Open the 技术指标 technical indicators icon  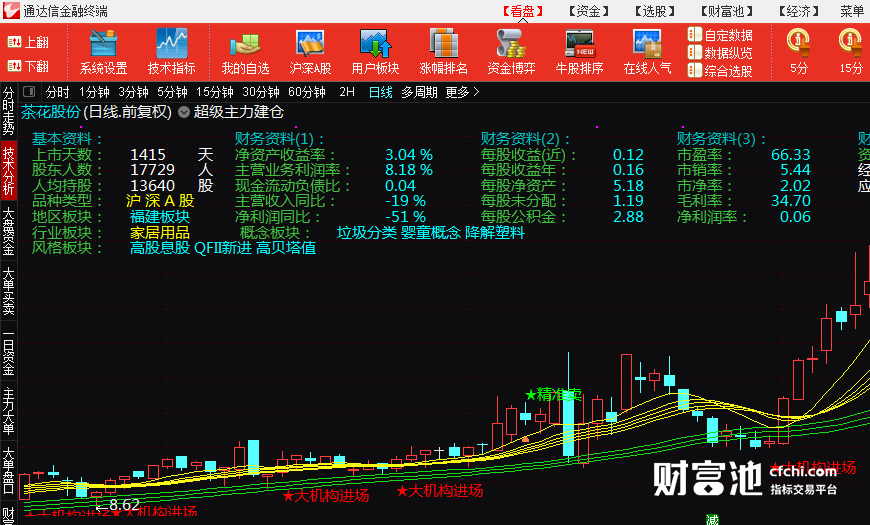(x=171, y=52)
